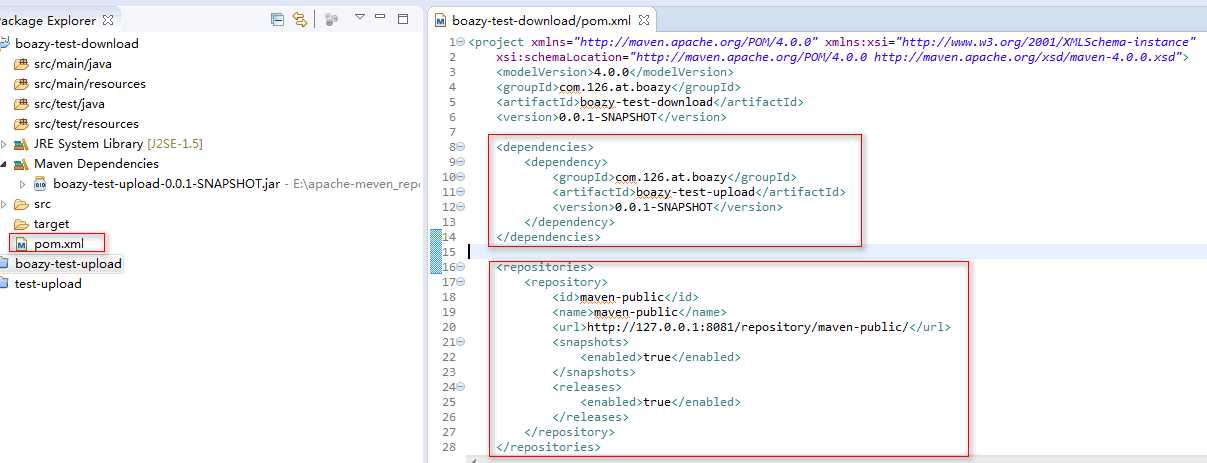Close the pom.xml editor tab
Screen dimensions: 1207x463
[644, 19]
